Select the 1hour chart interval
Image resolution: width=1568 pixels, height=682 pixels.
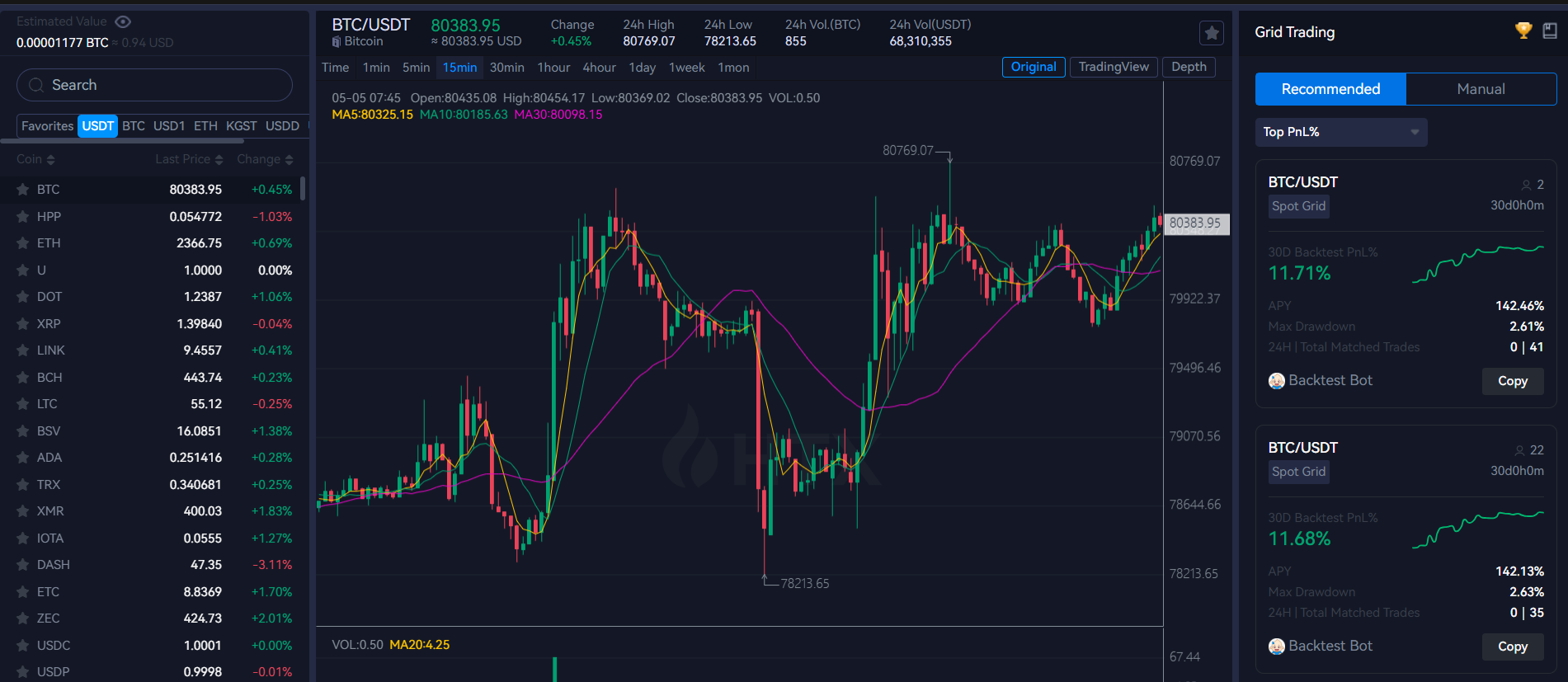coord(553,68)
